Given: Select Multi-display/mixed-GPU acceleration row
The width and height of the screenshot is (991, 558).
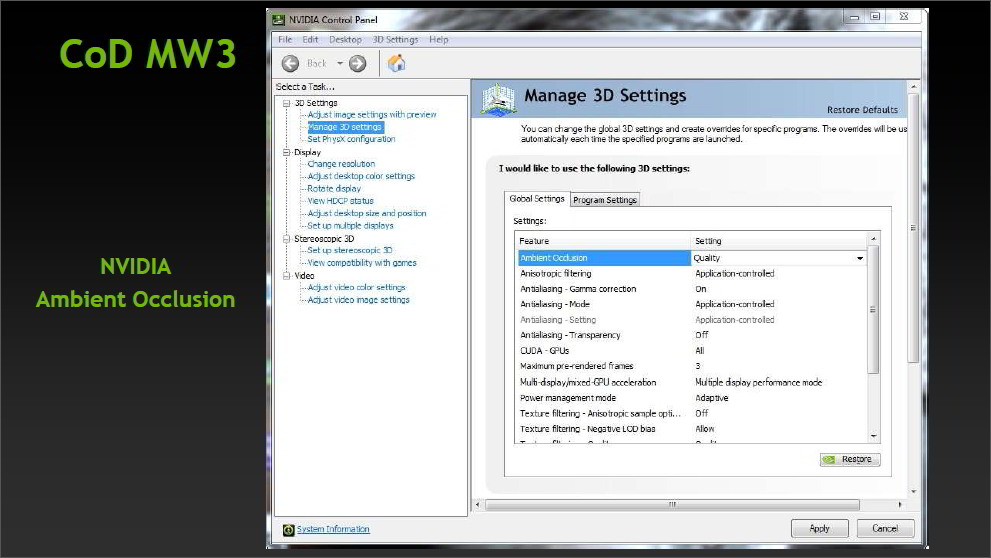Looking at the screenshot, I should click(x=692, y=382).
